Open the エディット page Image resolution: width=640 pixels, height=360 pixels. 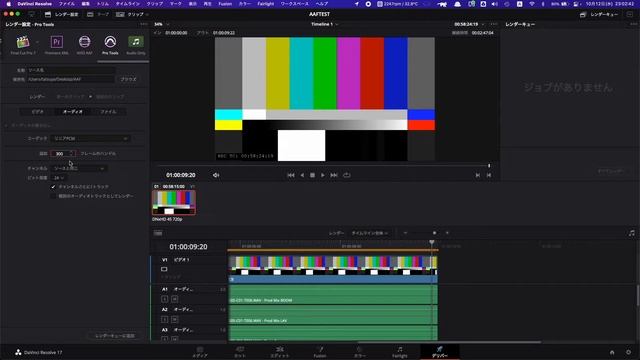pyautogui.click(x=280, y=352)
